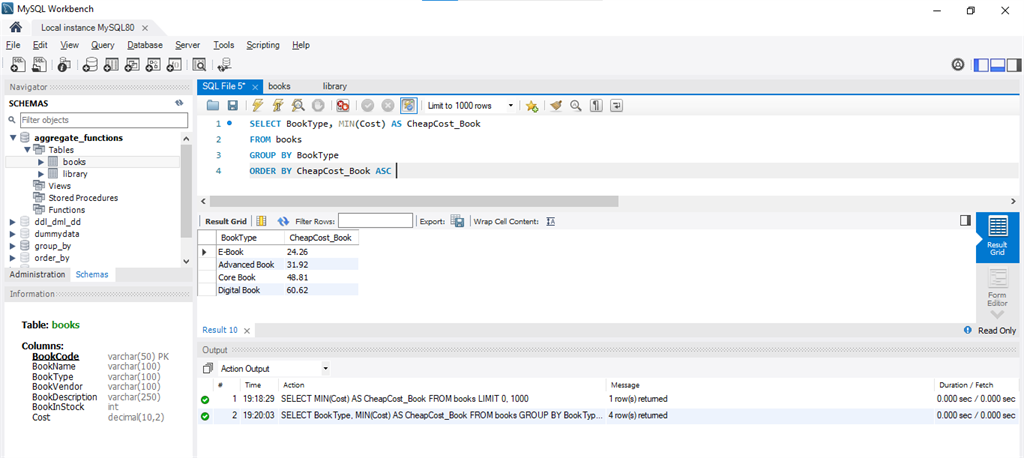Switch to the library editor tab
Image resolution: width=1024 pixels, height=458 pixels.
click(x=334, y=86)
